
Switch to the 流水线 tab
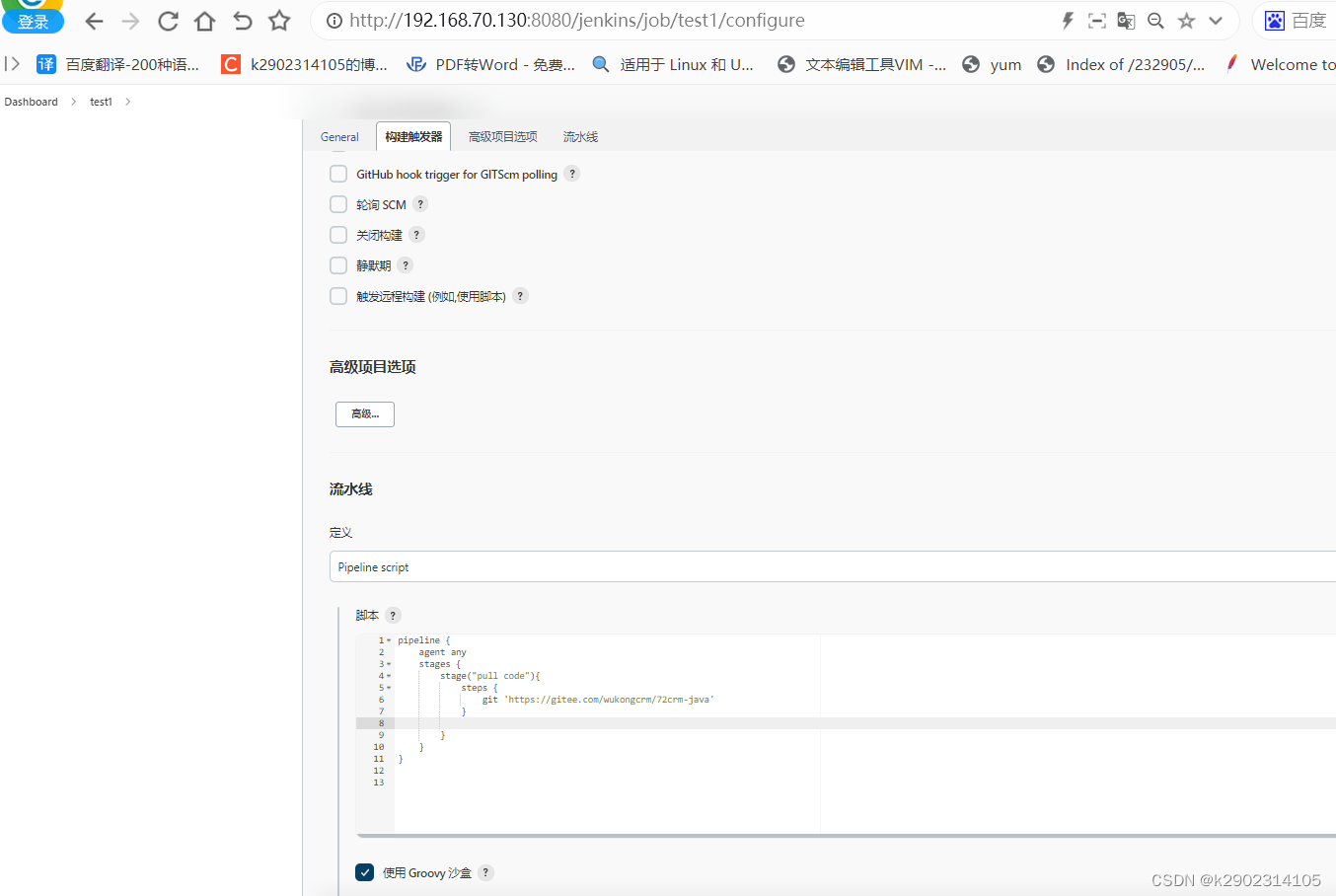[580, 137]
